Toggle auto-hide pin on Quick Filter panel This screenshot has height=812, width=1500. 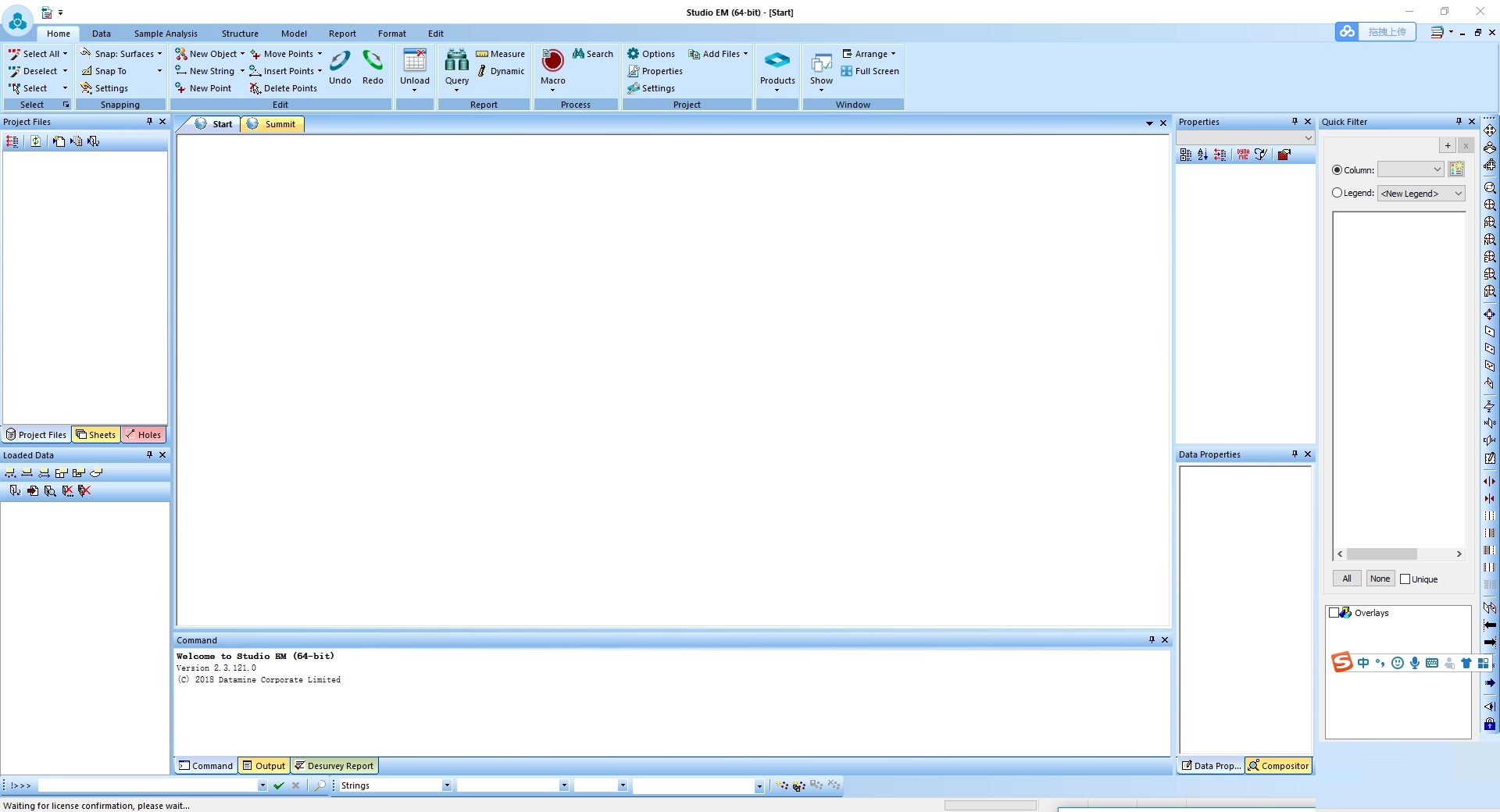click(1459, 122)
